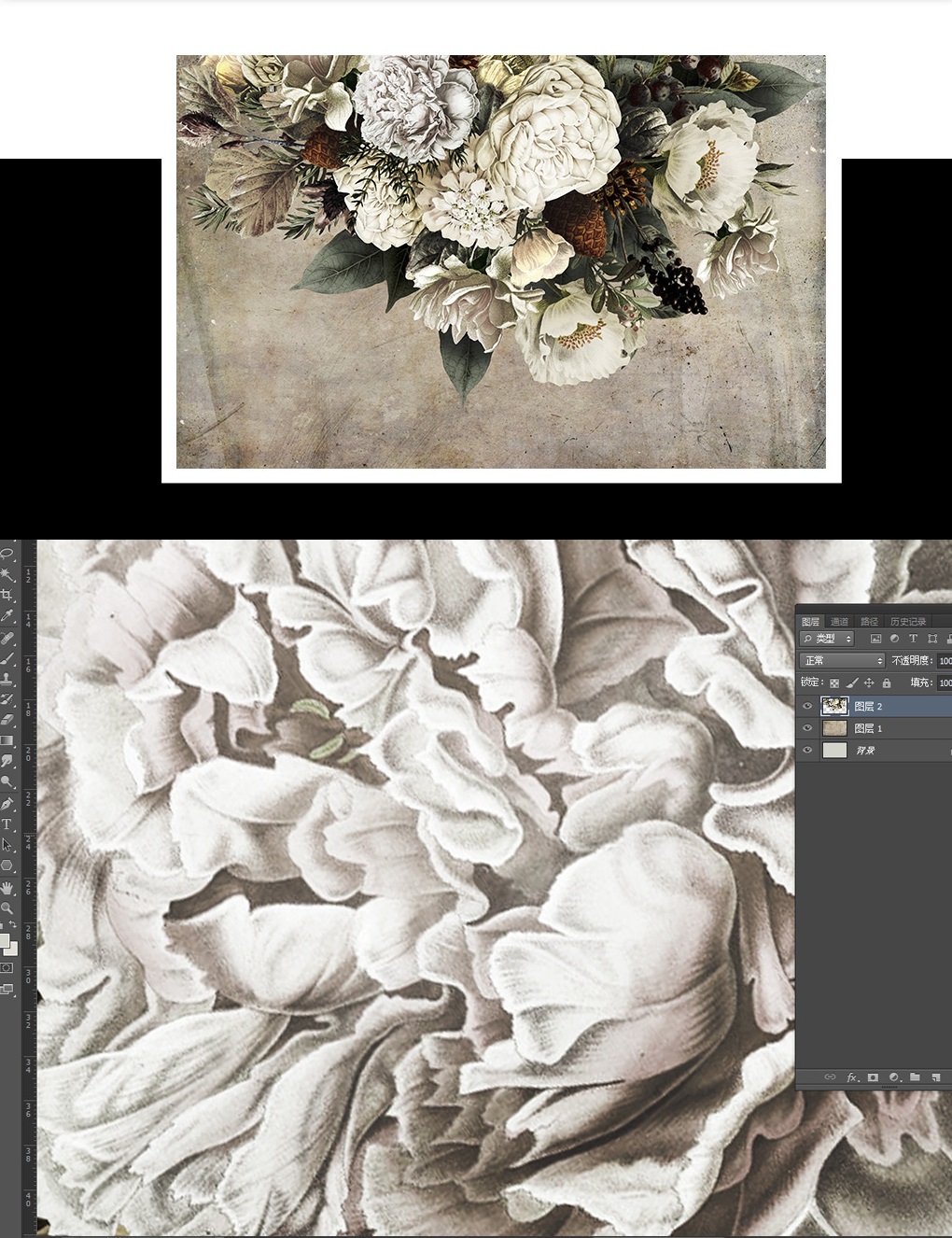Image resolution: width=952 pixels, height=1238 pixels.
Task: Select the Pen tool
Action: [7, 804]
